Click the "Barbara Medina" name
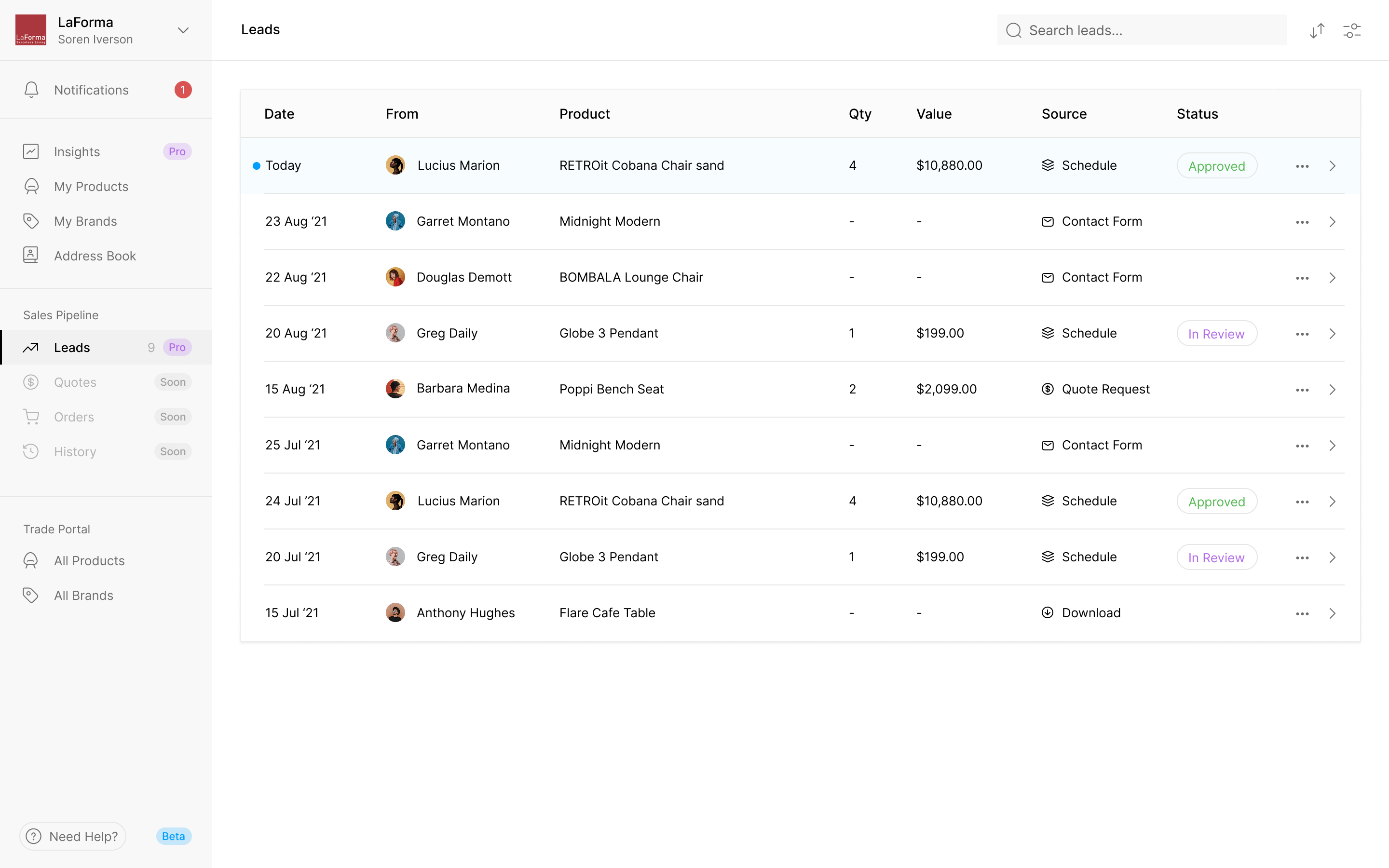Viewport: 1389px width, 868px height. 463,388
